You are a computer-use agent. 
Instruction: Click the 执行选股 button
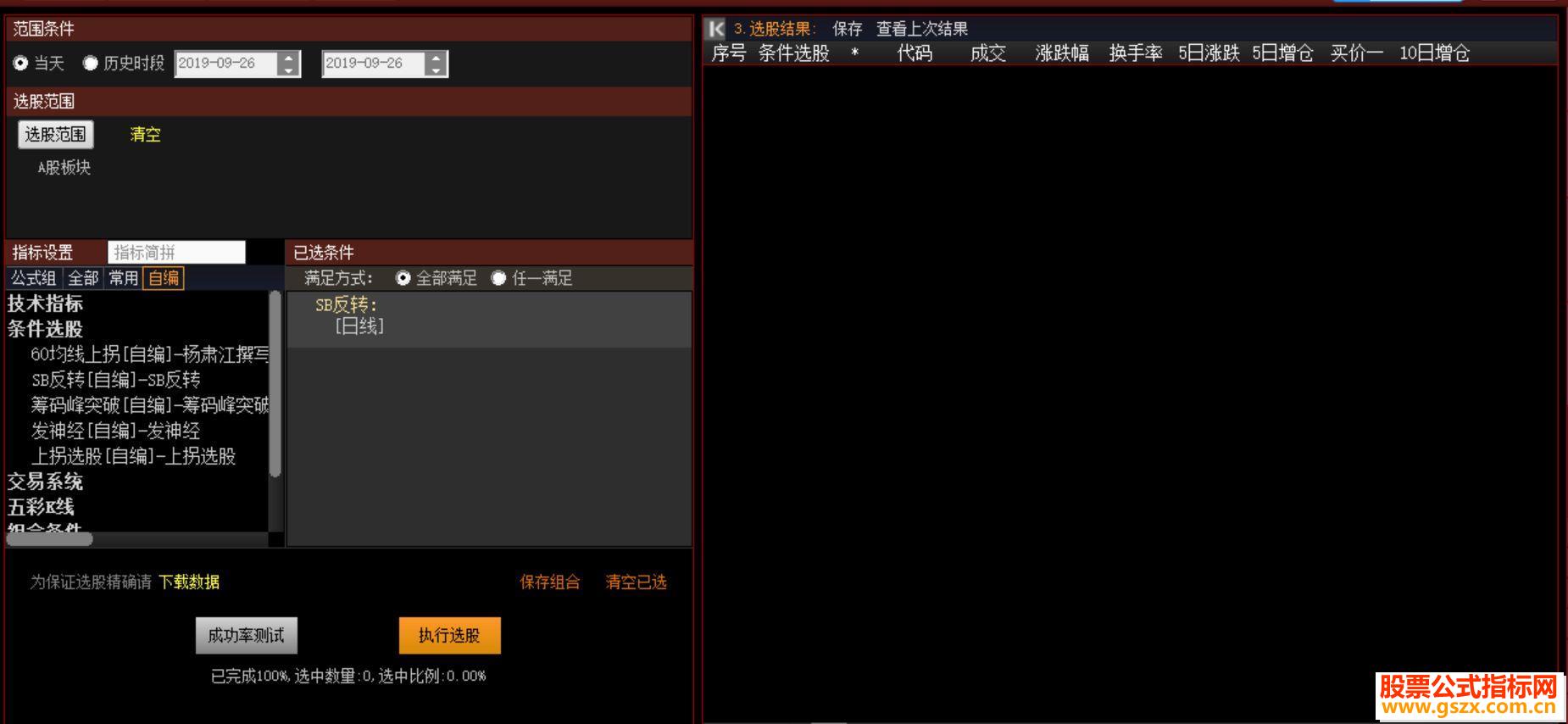(x=450, y=636)
